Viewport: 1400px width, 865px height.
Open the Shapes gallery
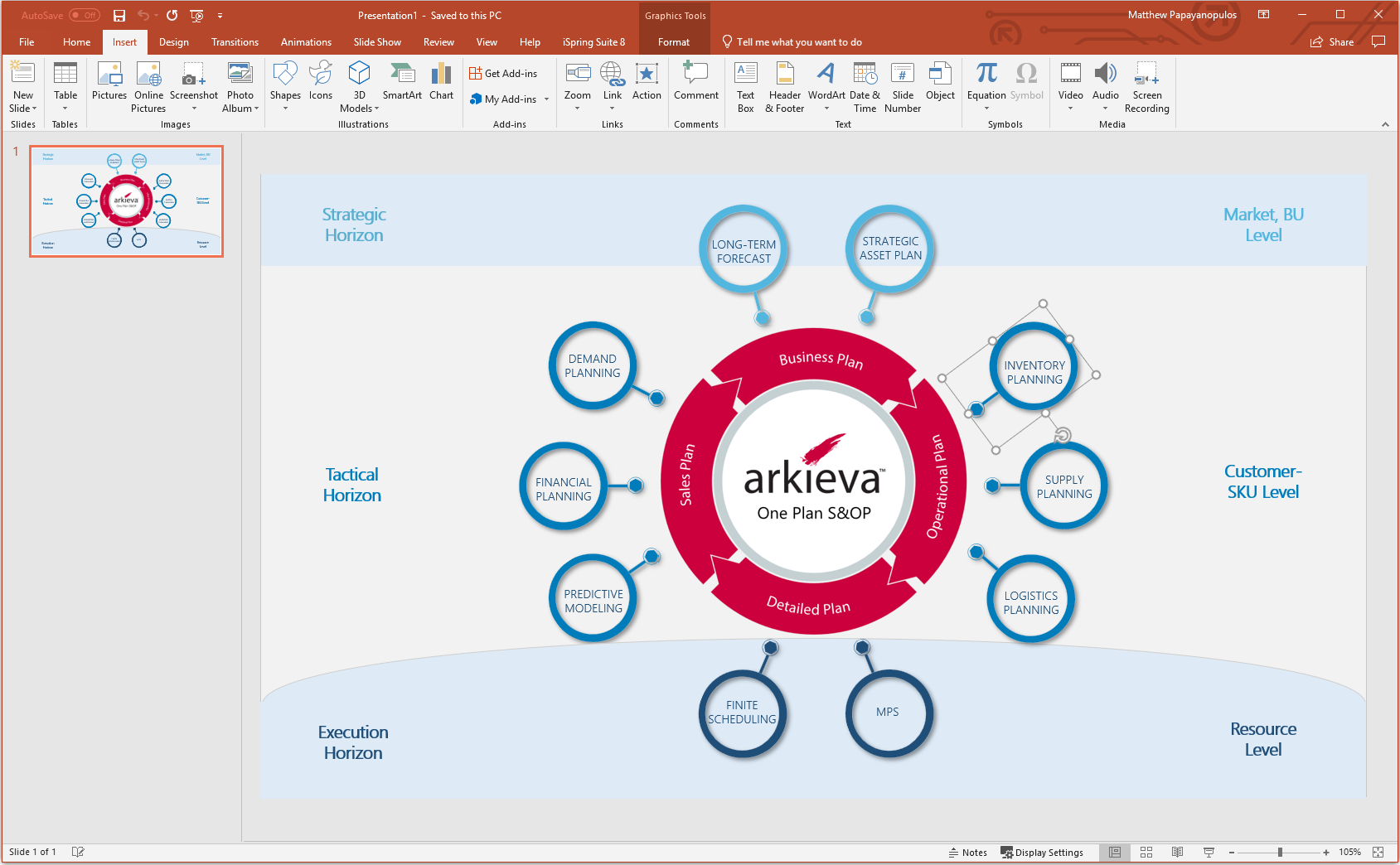[285, 87]
